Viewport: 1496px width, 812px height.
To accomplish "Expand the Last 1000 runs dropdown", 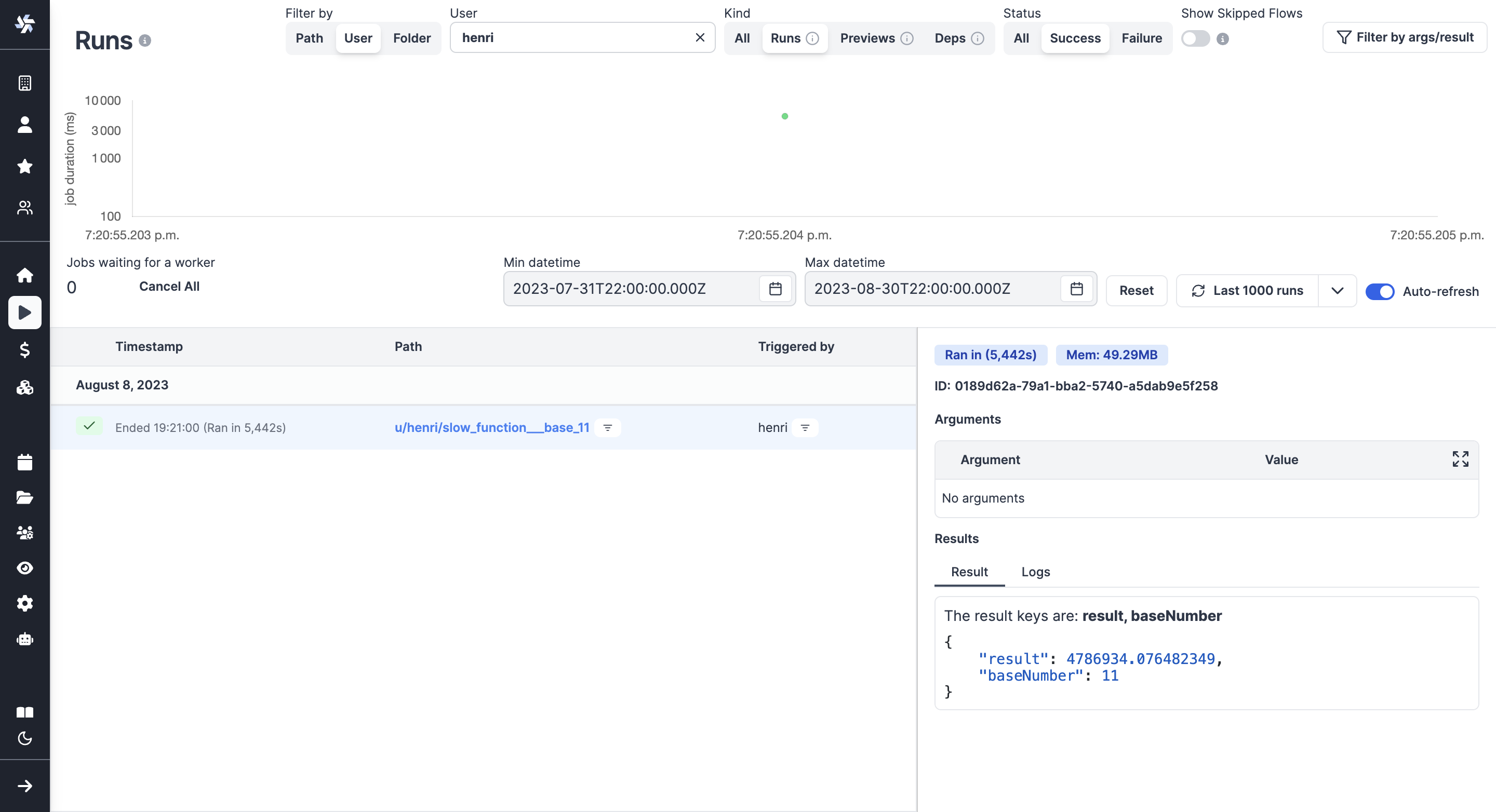I will (x=1337, y=291).
